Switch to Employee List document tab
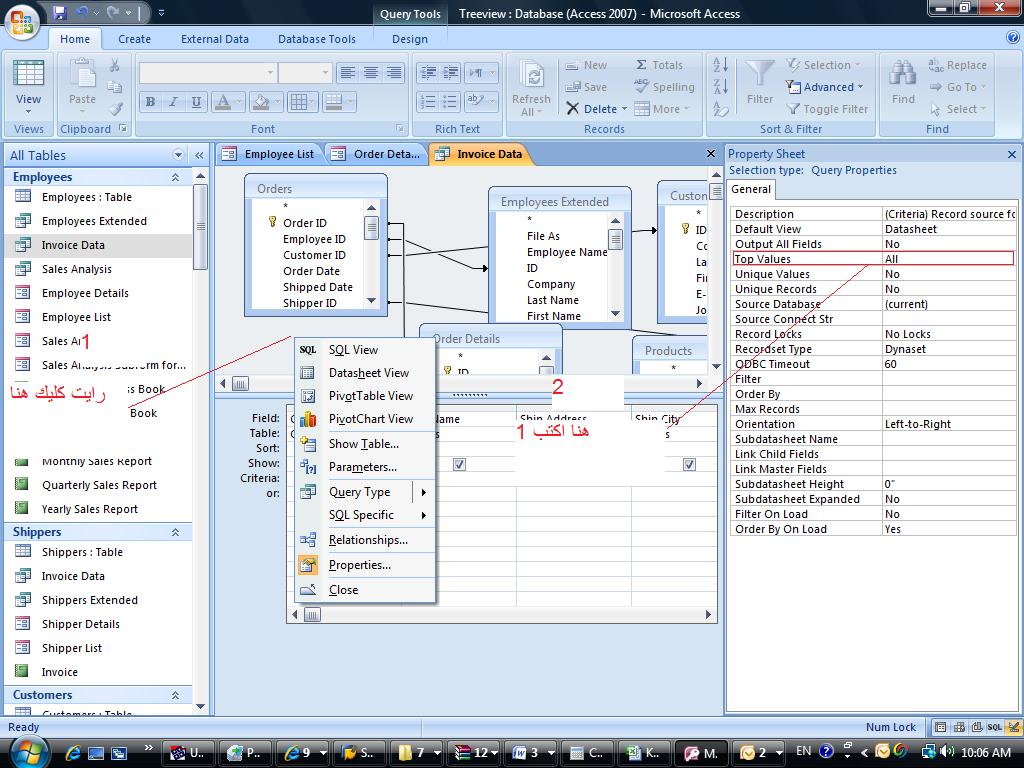 [269, 154]
